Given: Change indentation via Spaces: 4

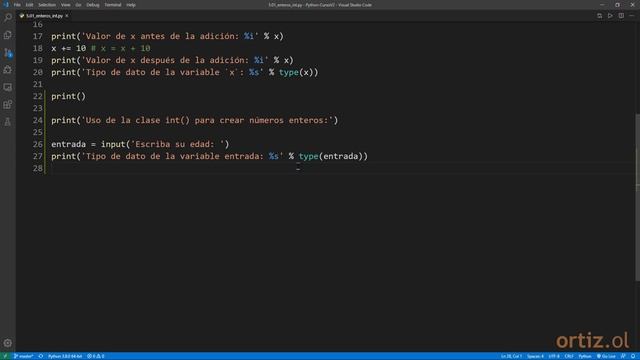Looking at the screenshot, I should tap(535, 356).
